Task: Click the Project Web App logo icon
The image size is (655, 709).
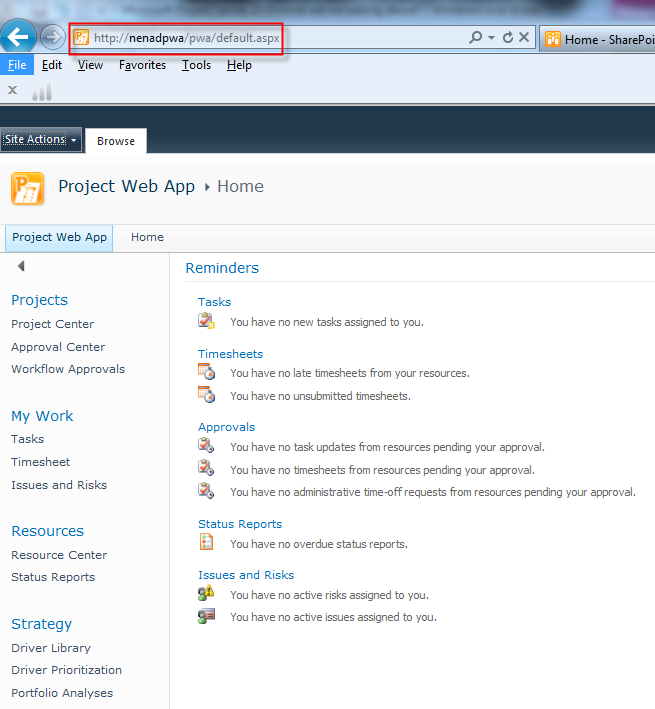Action: pos(27,188)
